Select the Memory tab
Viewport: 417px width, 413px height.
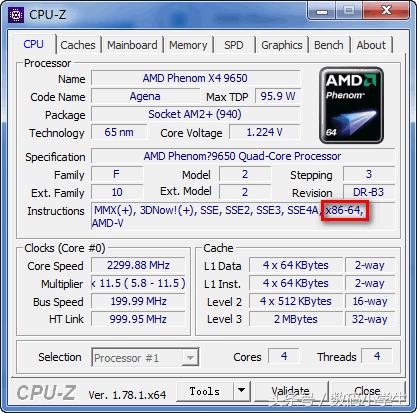(x=188, y=45)
